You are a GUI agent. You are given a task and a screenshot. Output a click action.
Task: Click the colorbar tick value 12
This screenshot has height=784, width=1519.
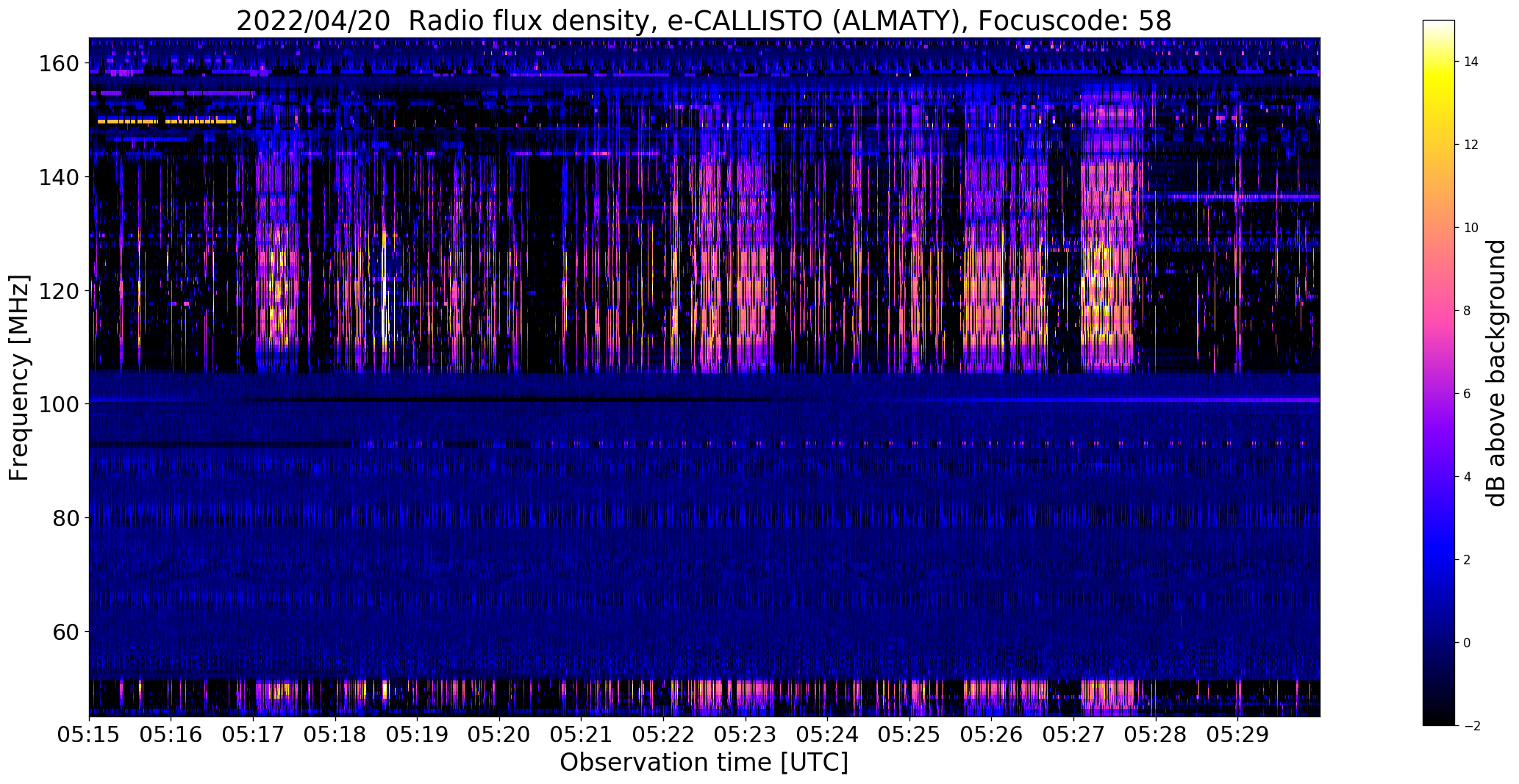click(x=1471, y=145)
